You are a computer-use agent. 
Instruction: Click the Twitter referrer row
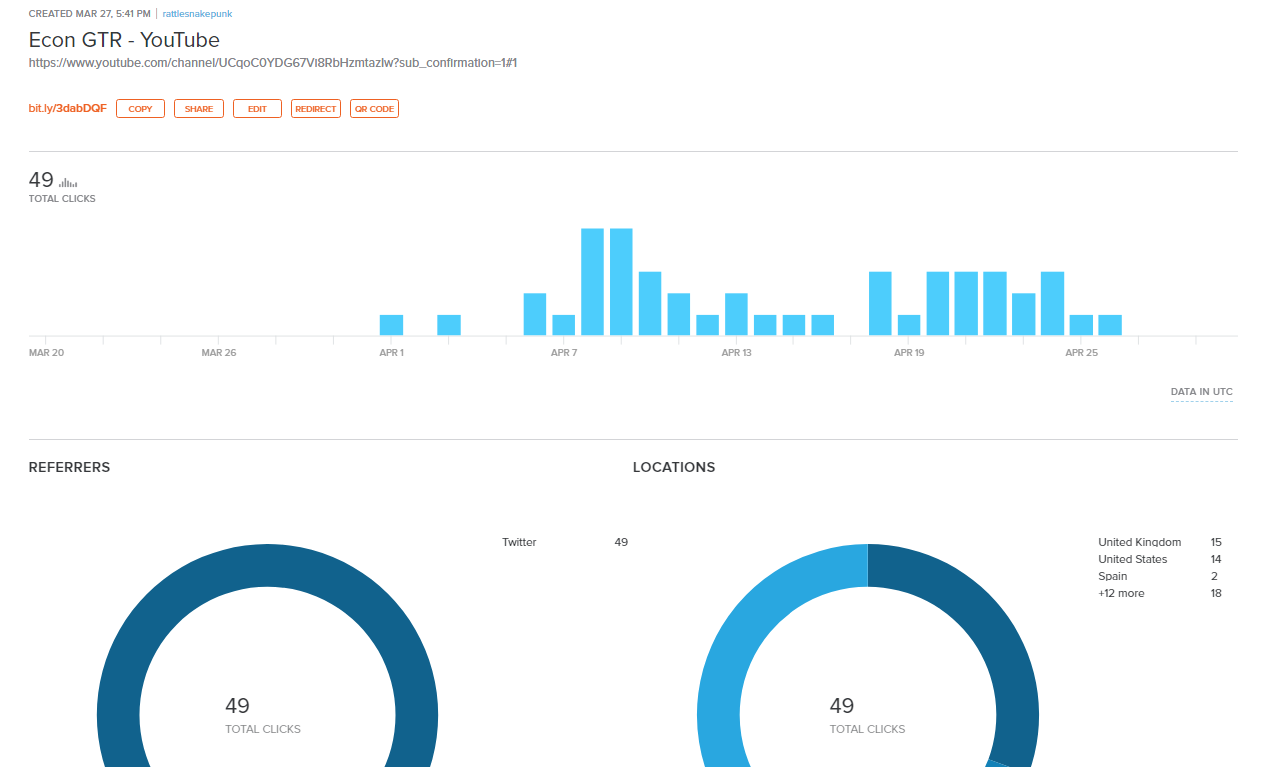(x=565, y=542)
